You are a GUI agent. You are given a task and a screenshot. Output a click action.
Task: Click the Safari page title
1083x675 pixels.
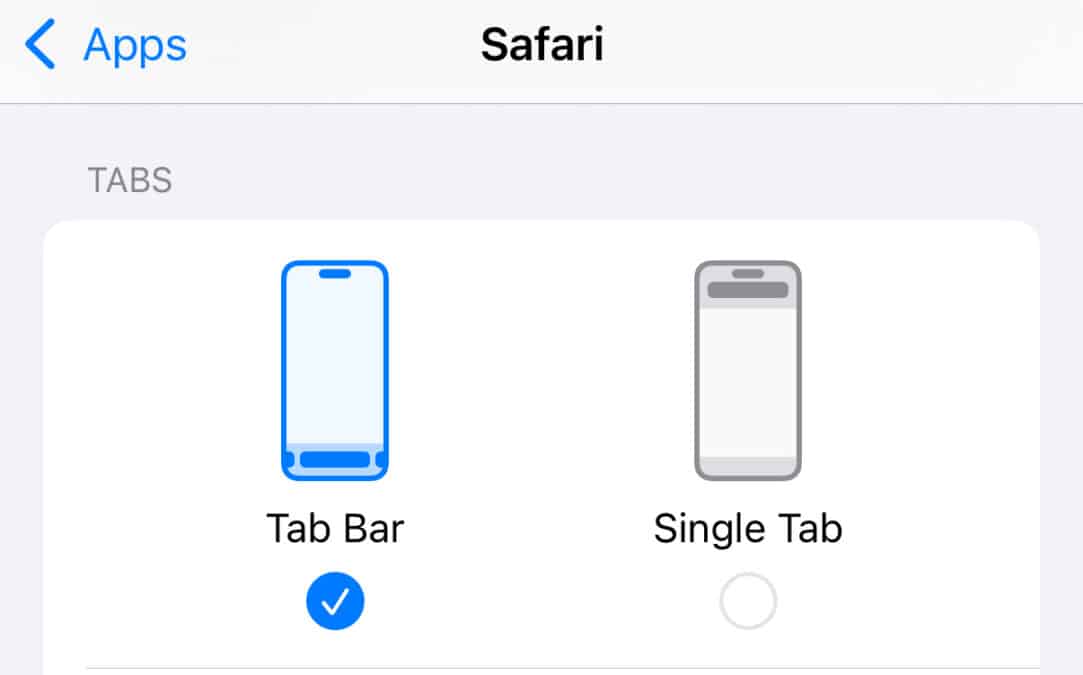click(x=542, y=45)
